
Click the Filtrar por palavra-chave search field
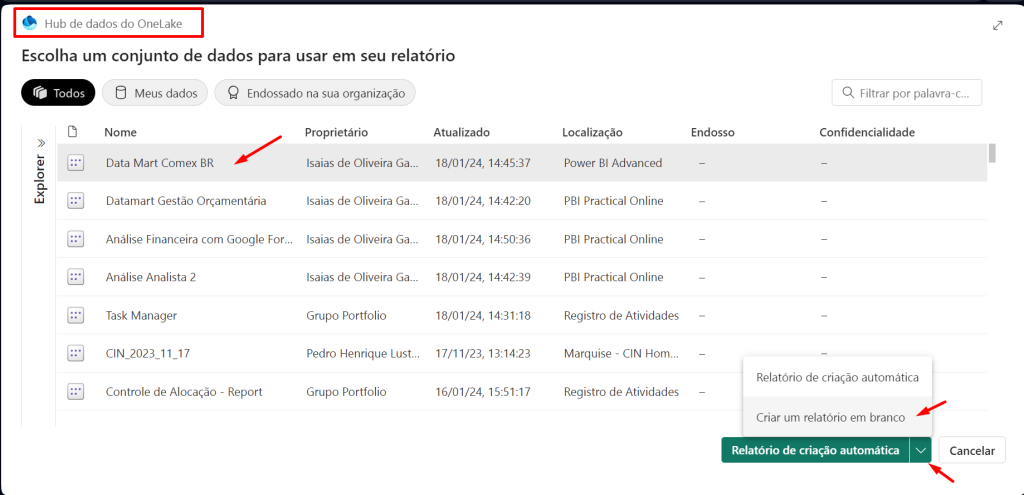(x=914, y=93)
